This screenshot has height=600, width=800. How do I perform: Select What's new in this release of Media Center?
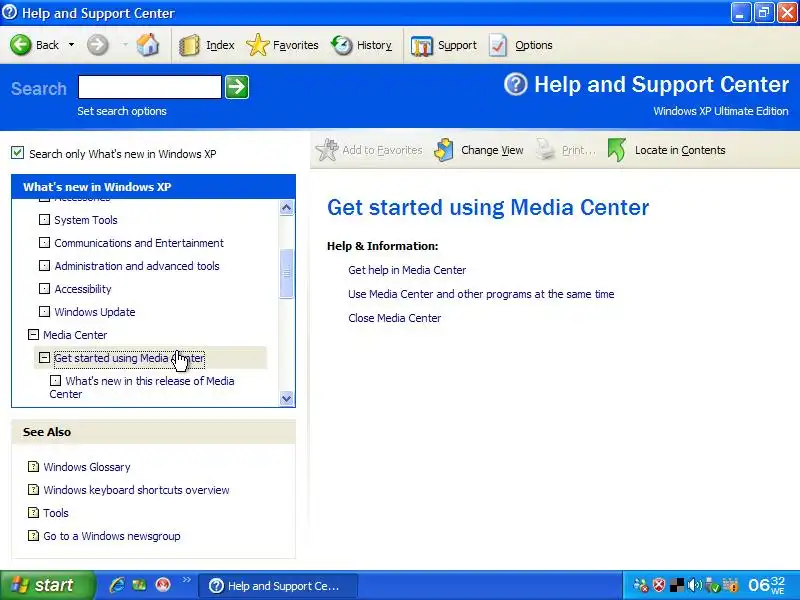[x=142, y=387]
